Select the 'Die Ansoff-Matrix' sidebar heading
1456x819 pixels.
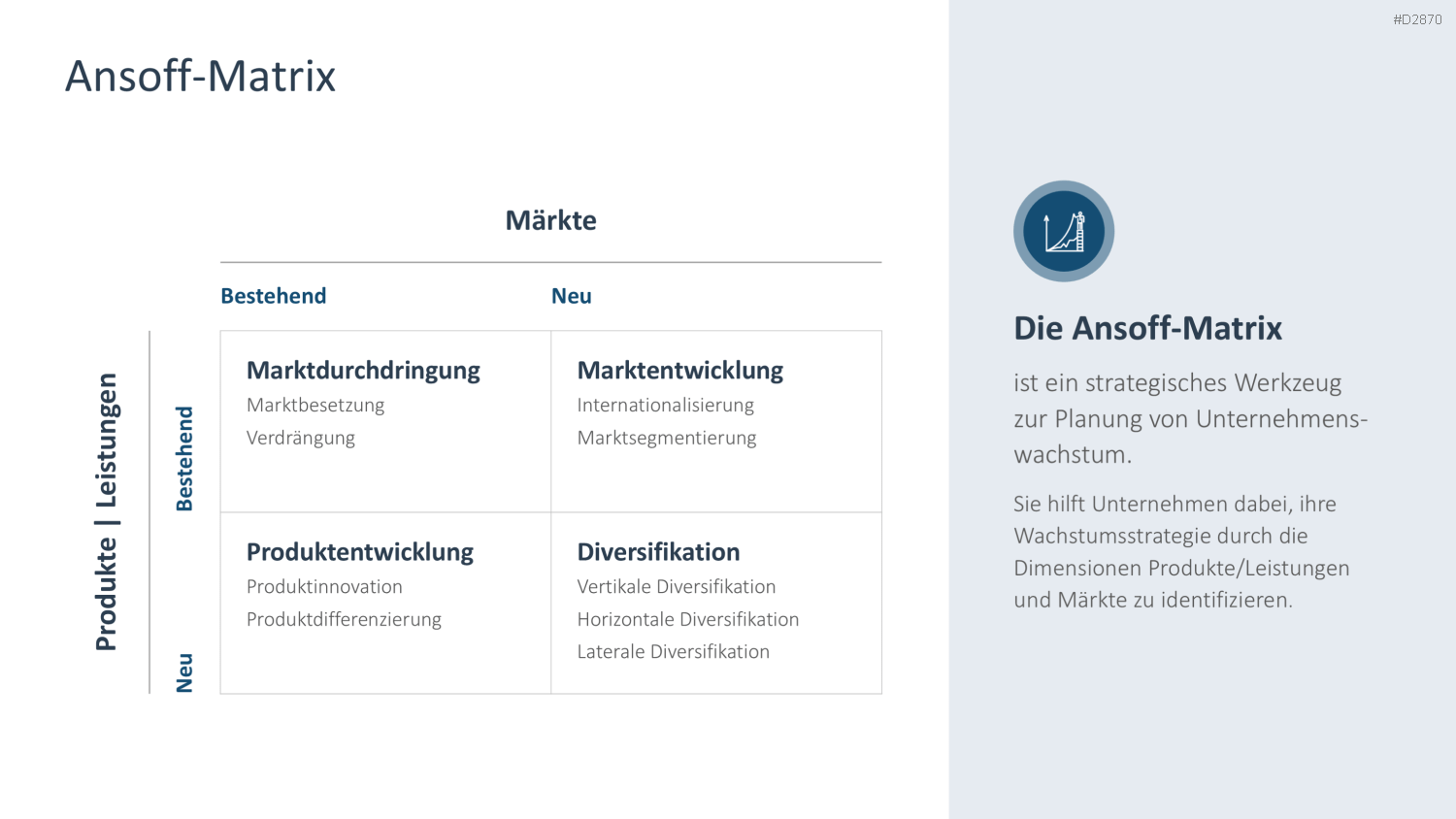click(1148, 328)
